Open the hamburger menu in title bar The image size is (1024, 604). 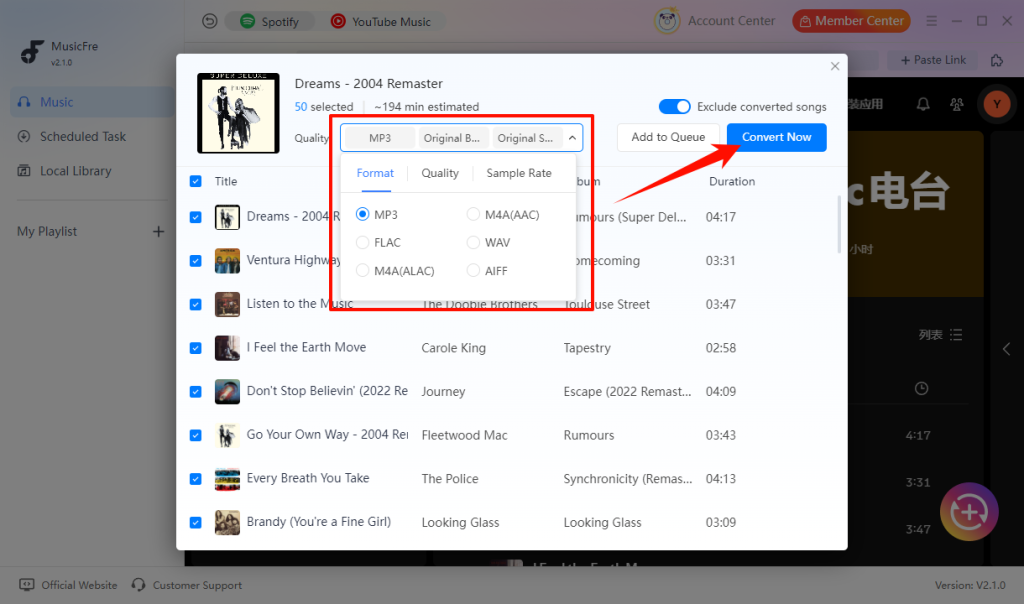[931, 21]
